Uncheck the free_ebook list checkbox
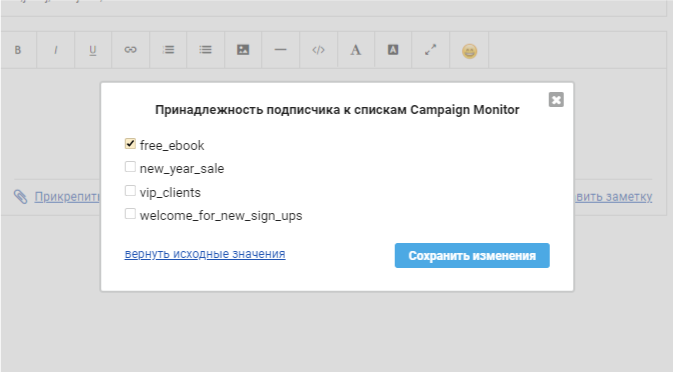 pyautogui.click(x=130, y=143)
